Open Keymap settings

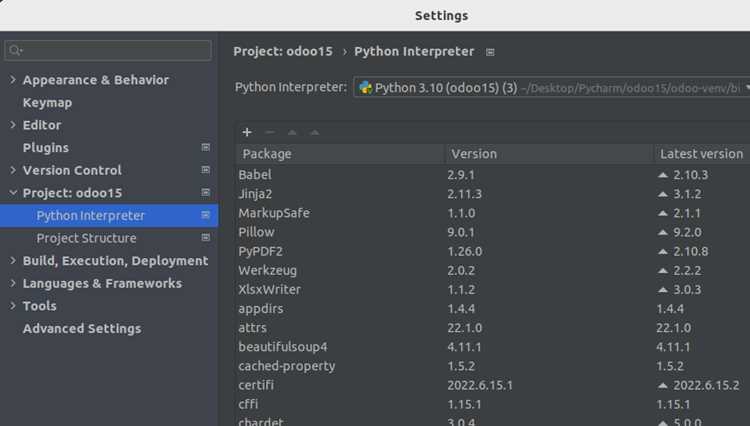click(x=47, y=103)
